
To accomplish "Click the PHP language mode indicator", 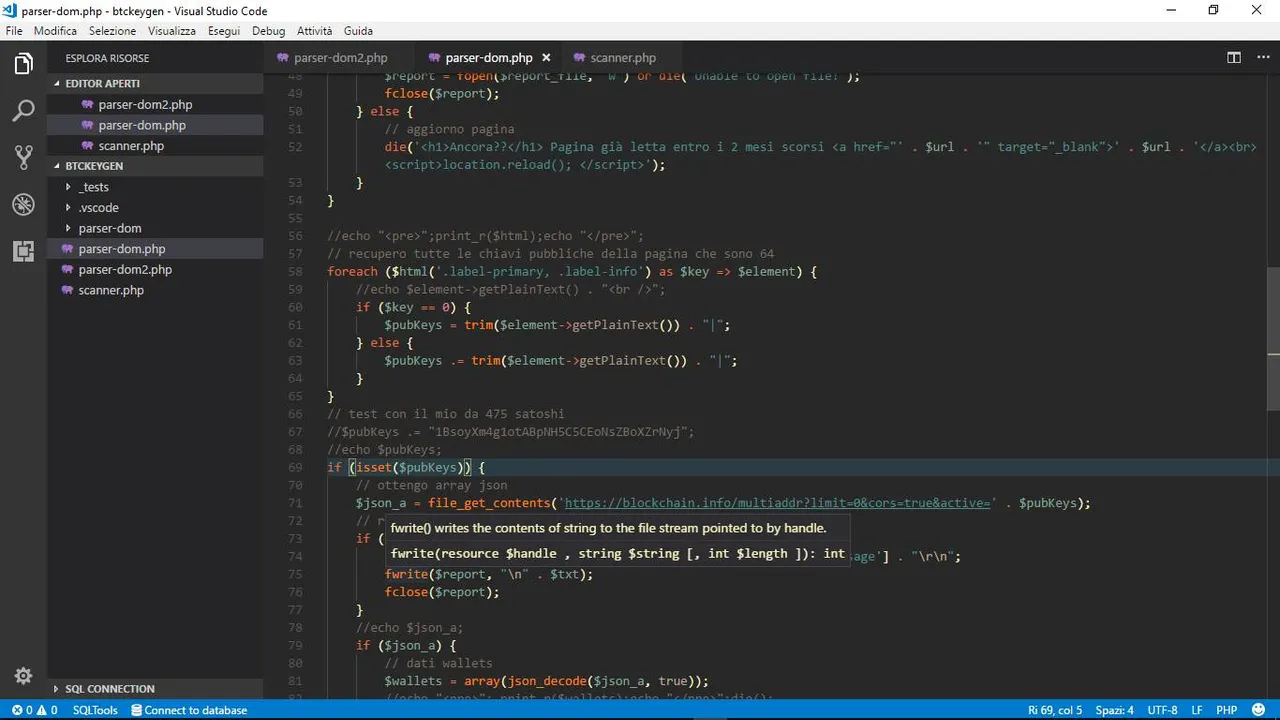I will 1227,710.
